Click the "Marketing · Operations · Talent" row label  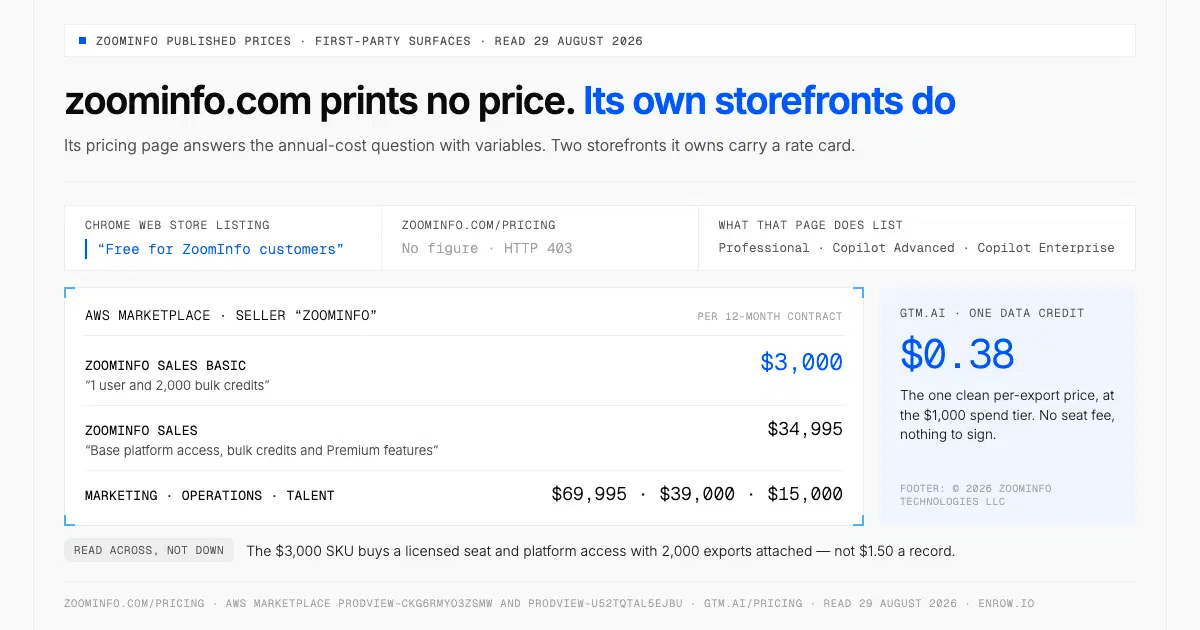(210, 496)
